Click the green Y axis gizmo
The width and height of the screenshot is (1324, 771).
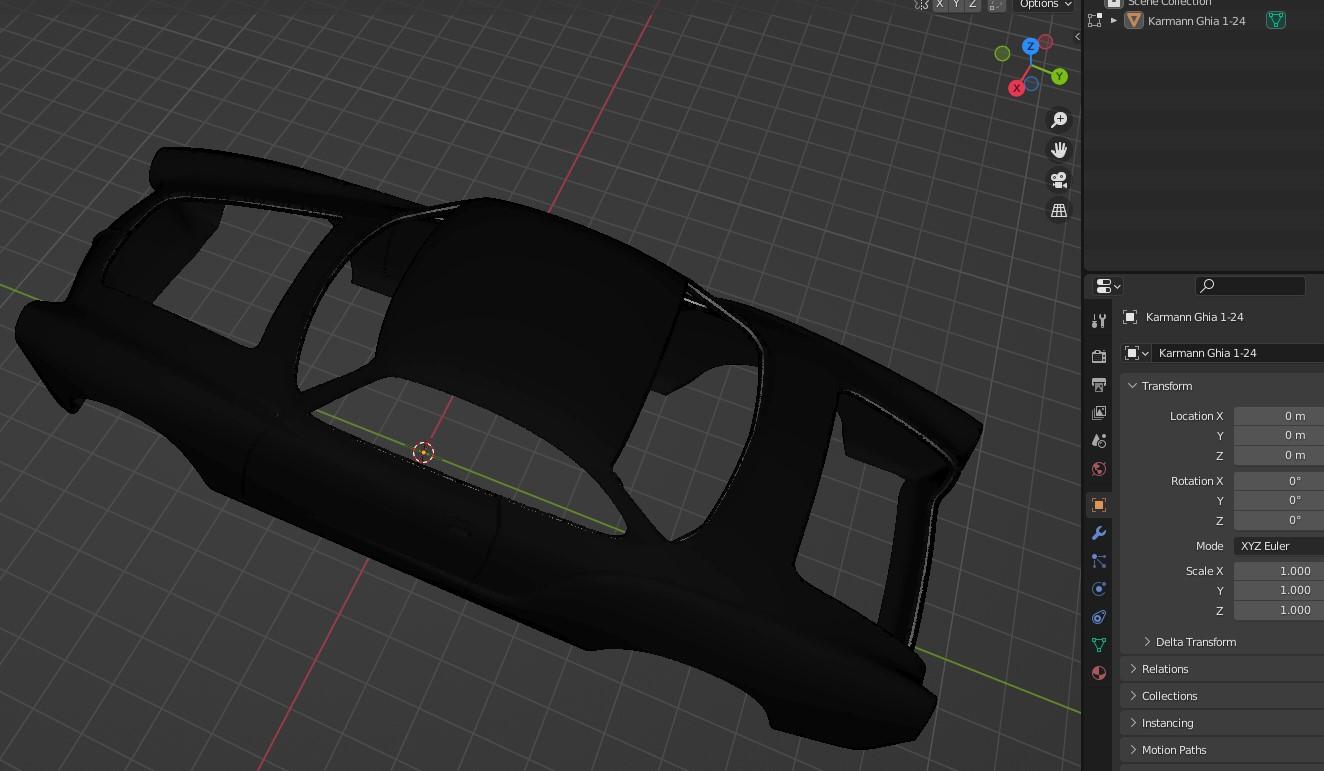click(x=1059, y=76)
